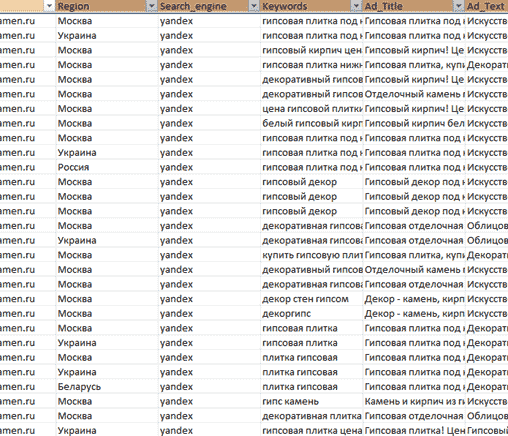The width and height of the screenshot is (508, 436).
Task: Open the Search_engine column filter dropdown
Action: [254, 6]
